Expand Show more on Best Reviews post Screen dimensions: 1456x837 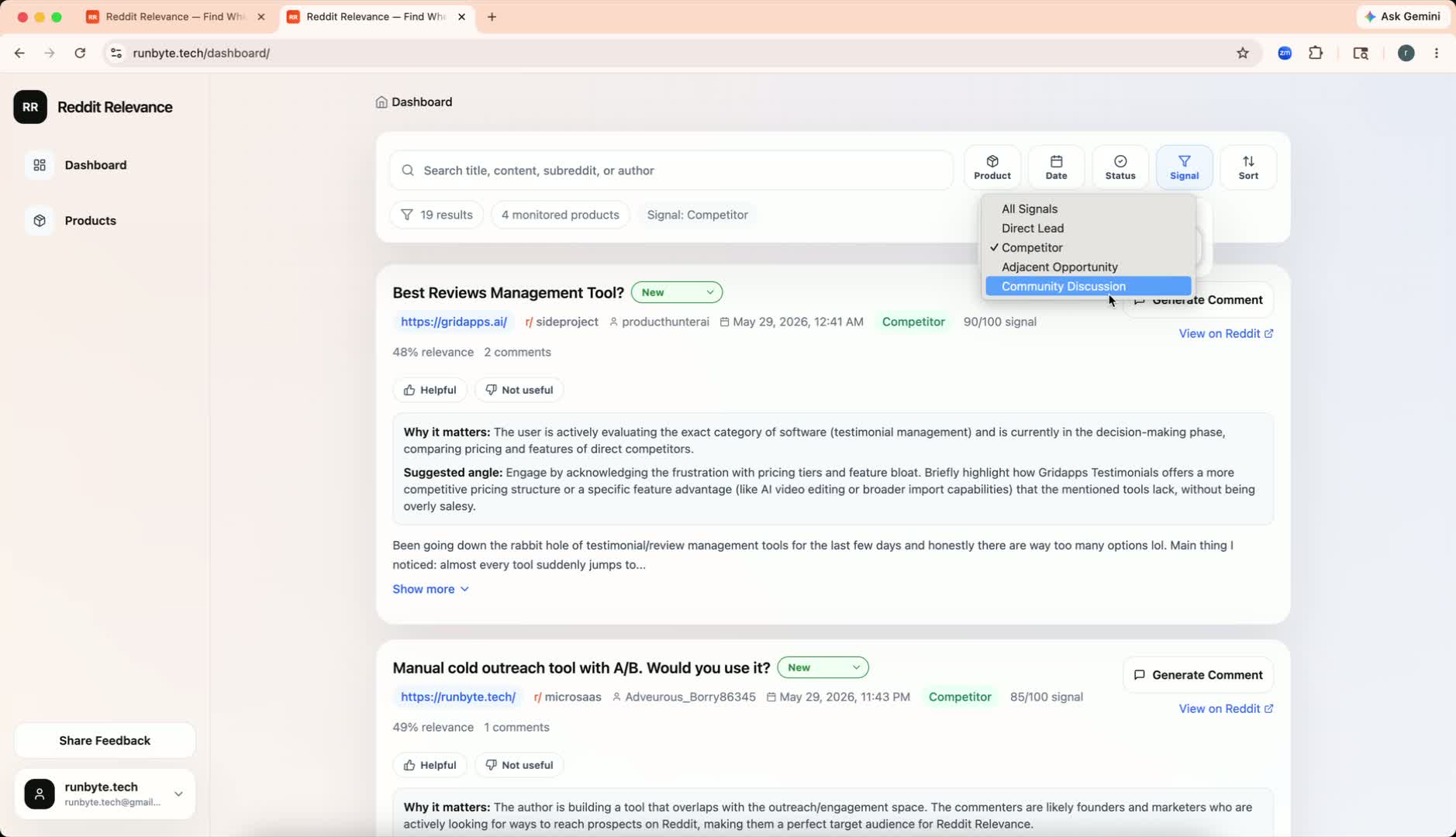(430, 589)
